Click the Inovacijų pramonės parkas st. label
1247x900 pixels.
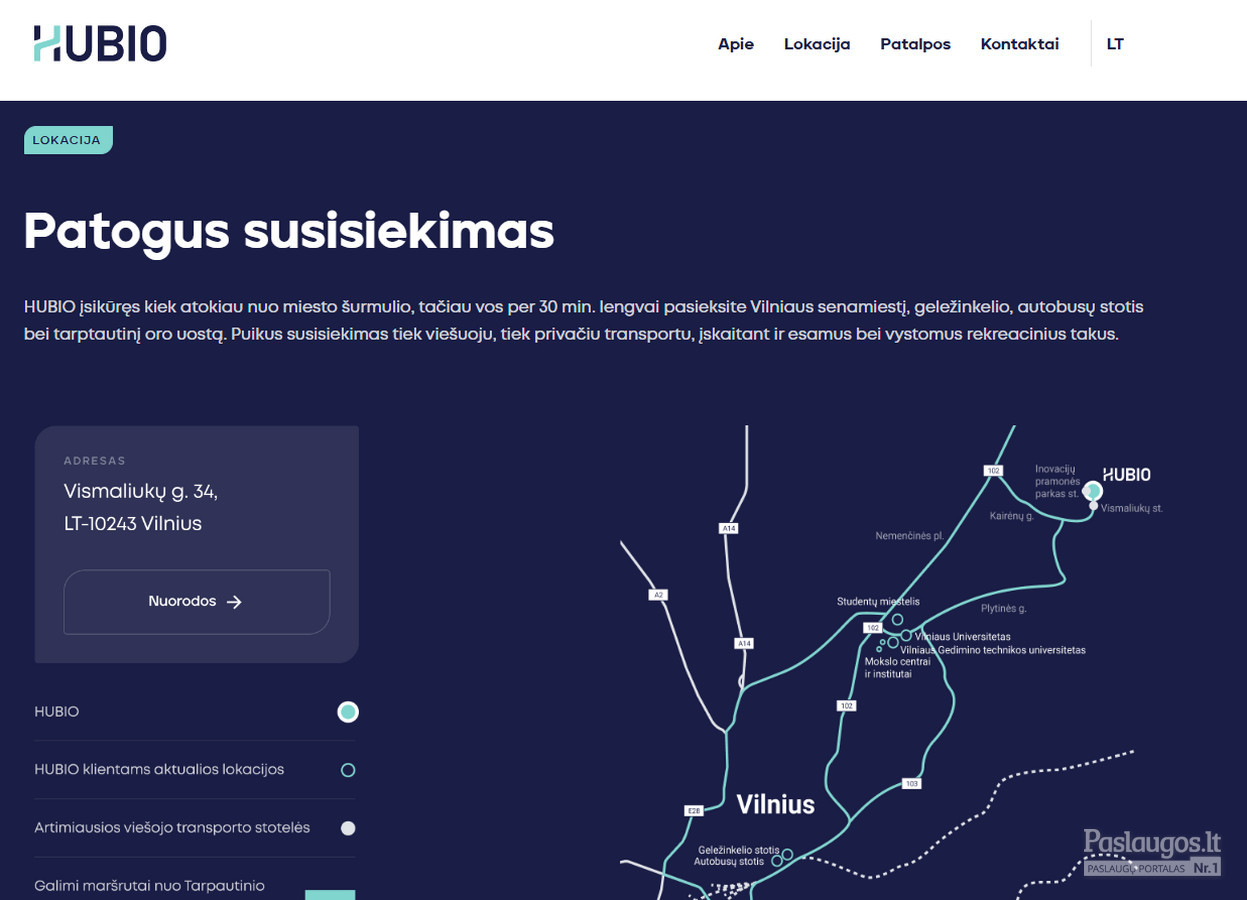(1057, 481)
